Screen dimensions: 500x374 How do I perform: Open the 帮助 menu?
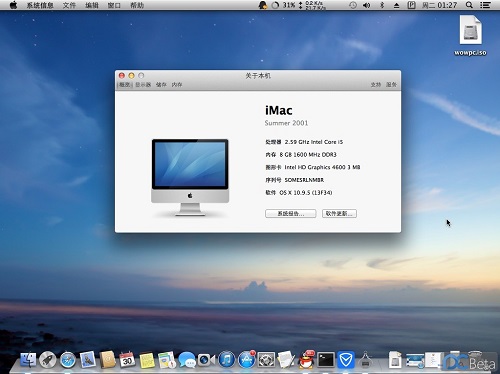pos(137,5)
